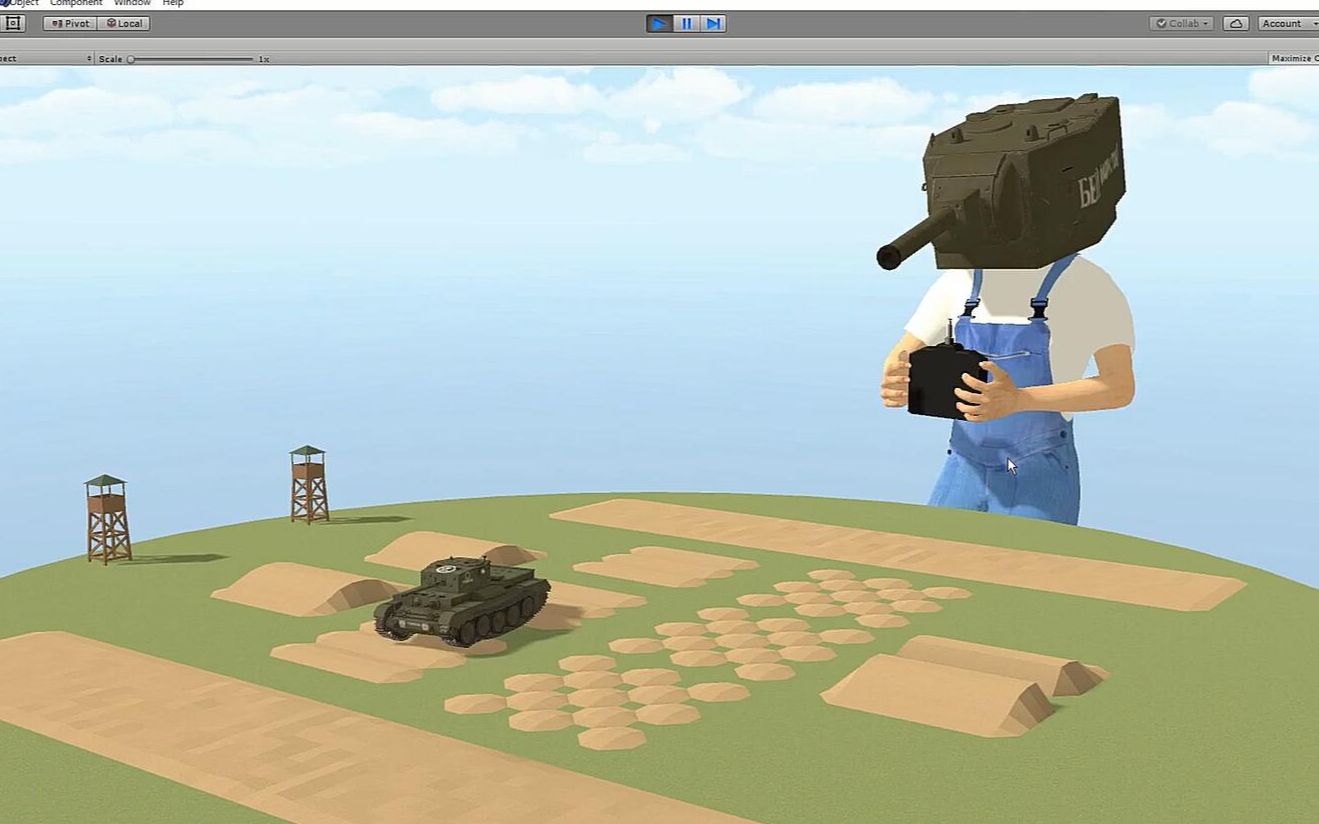Toggle the Local handle rotation button

[x=124, y=23]
